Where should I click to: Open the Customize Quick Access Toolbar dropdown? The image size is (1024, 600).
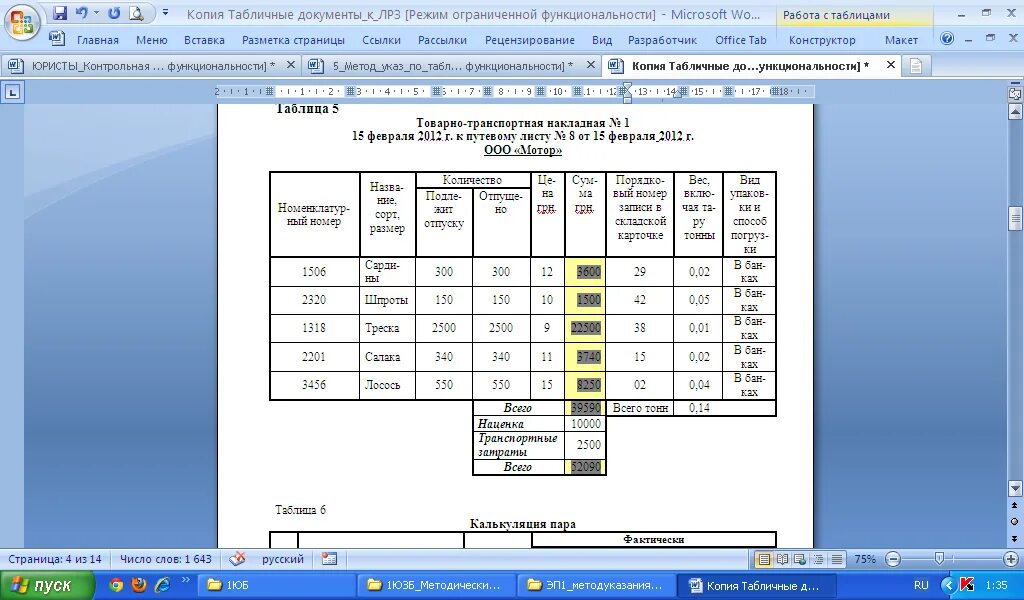coord(165,13)
